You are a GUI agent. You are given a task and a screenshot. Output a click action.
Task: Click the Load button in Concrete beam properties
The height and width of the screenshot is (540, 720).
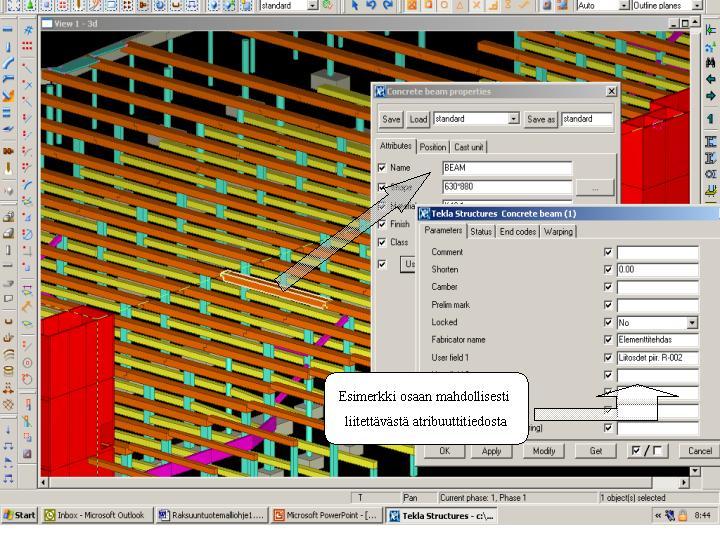[x=418, y=119]
